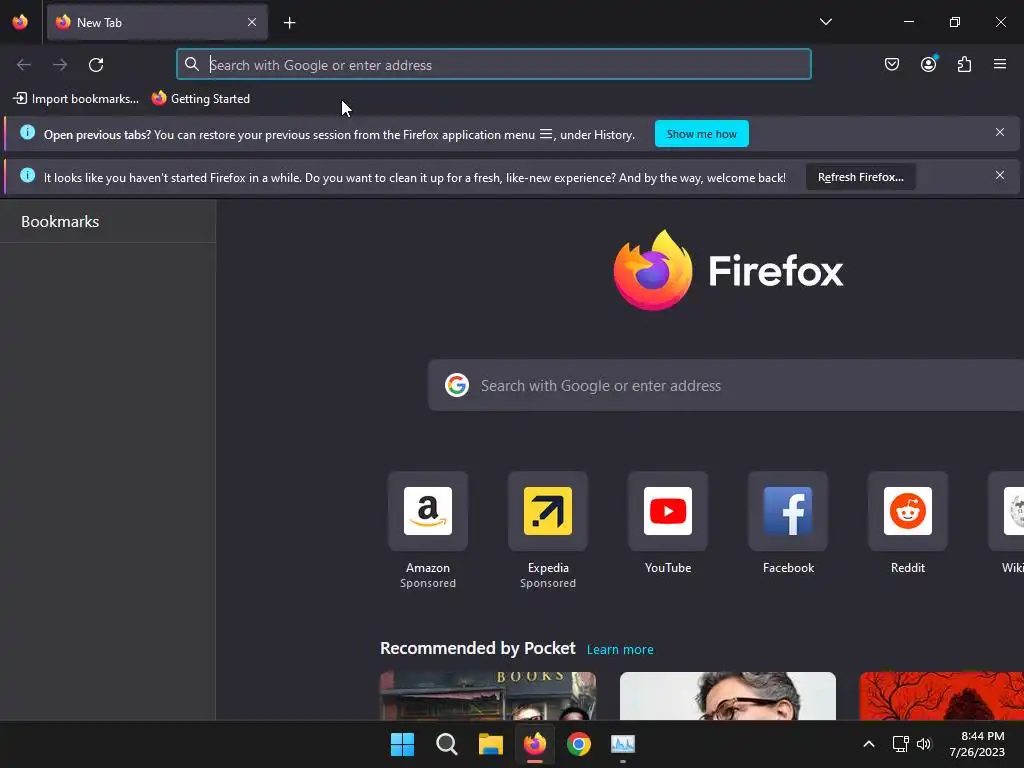Open the Firefox account menu
The width and height of the screenshot is (1024, 768).
point(928,64)
